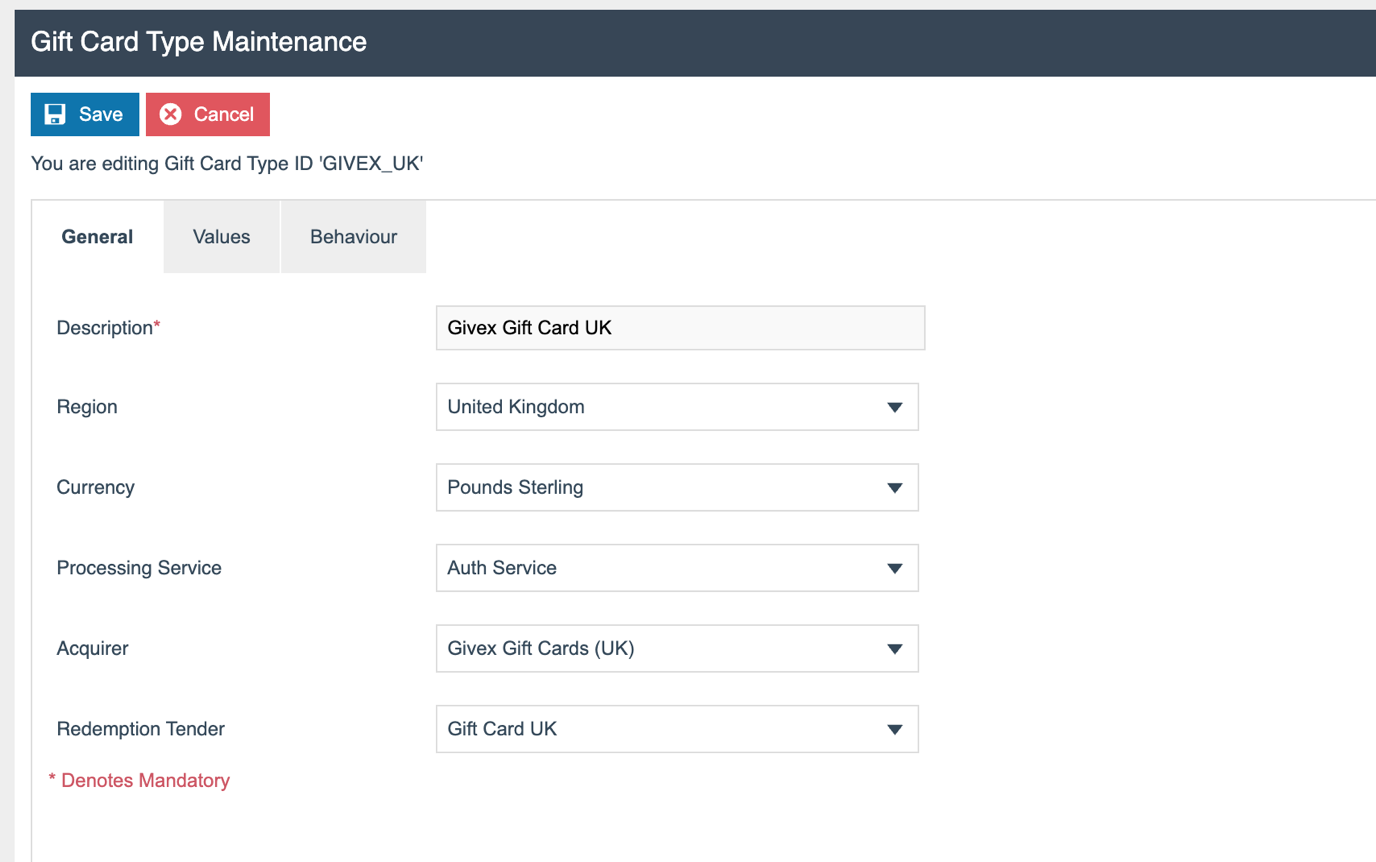Viewport: 1376px width, 862px height.
Task: Switch to the Values tab
Action: [221, 237]
